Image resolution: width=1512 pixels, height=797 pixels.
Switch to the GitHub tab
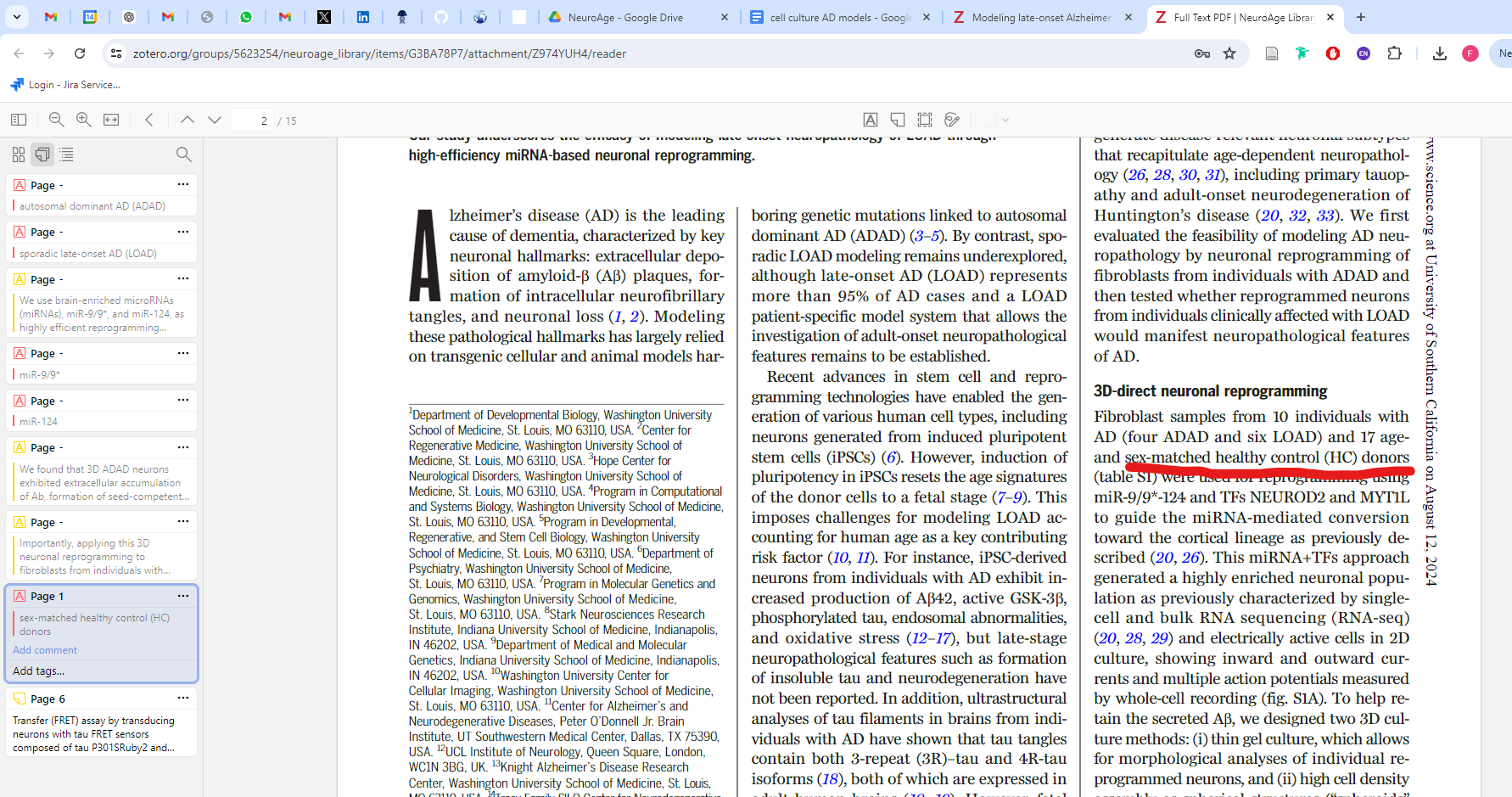coord(441,17)
